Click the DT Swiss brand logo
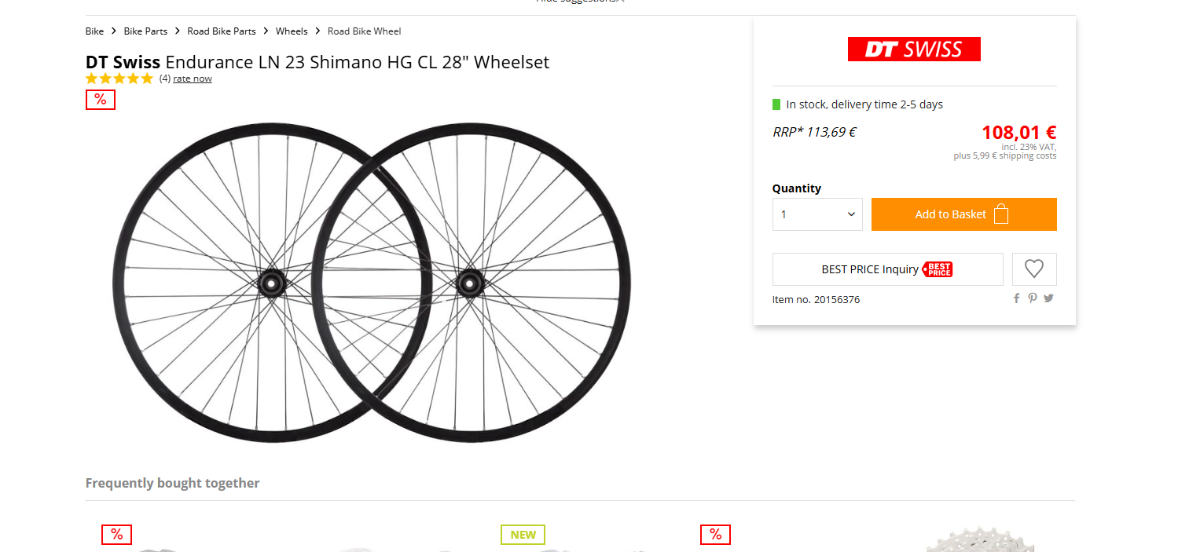1200x552 pixels. click(914, 49)
